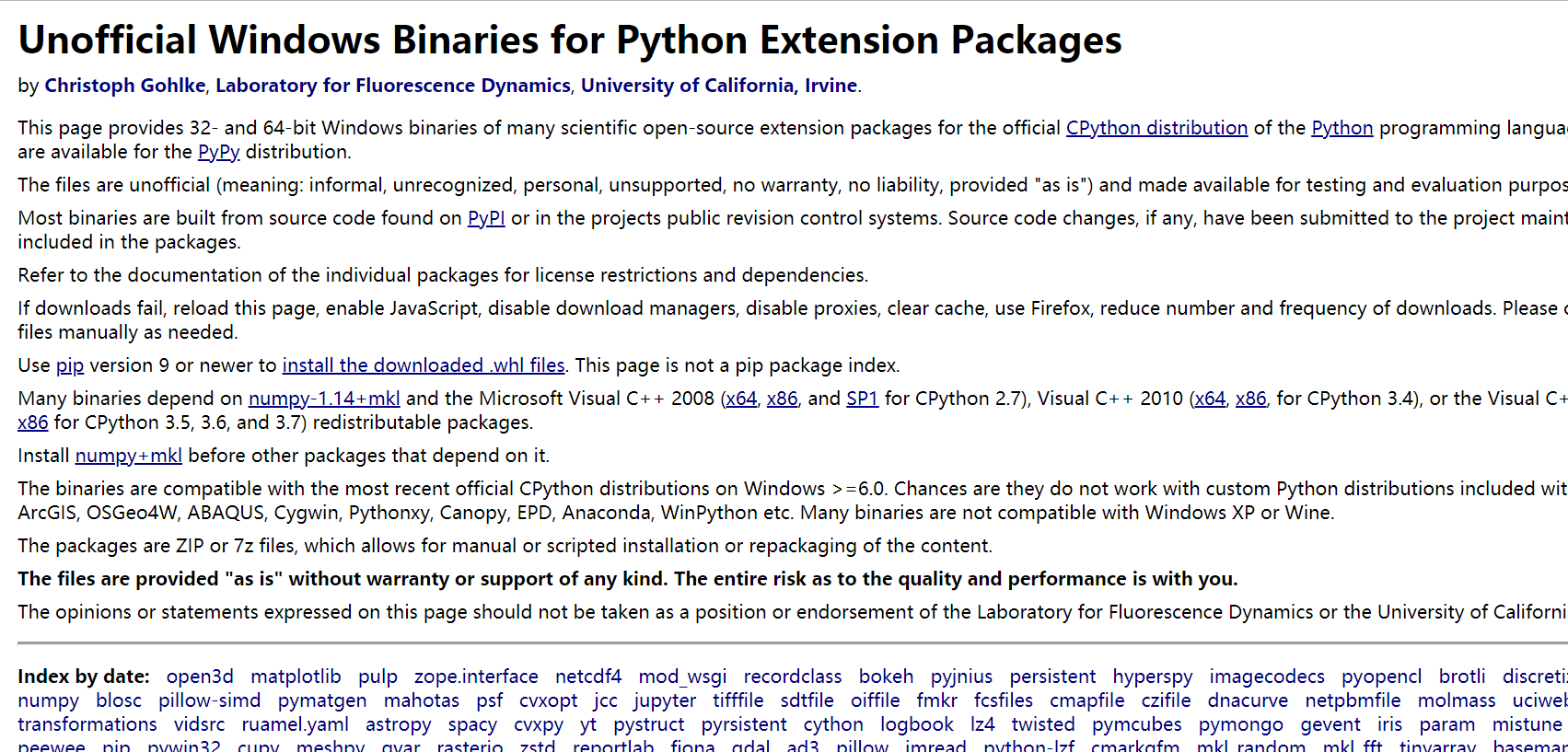This screenshot has height=752, width=1568.
Task: Jump to gevent package entry
Action: [1330, 724]
